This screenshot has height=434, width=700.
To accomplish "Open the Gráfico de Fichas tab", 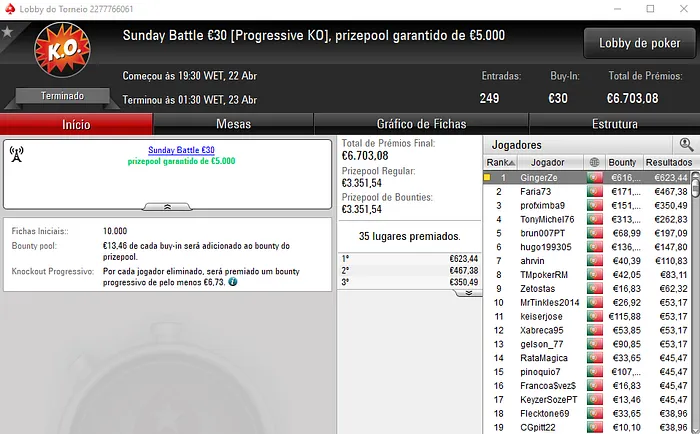I will tap(421, 124).
